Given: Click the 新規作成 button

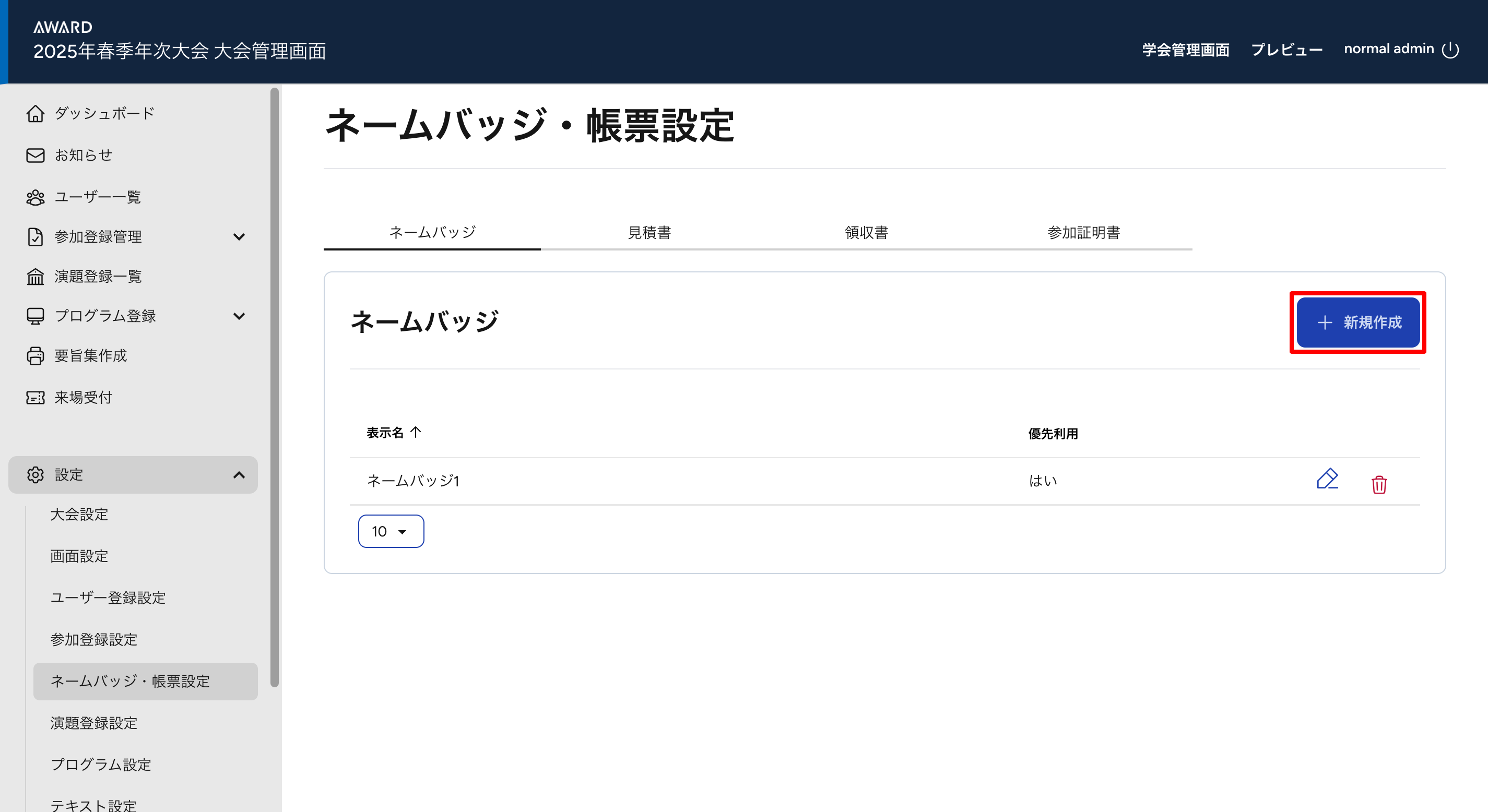Looking at the screenshot, I should point(1357,323).
